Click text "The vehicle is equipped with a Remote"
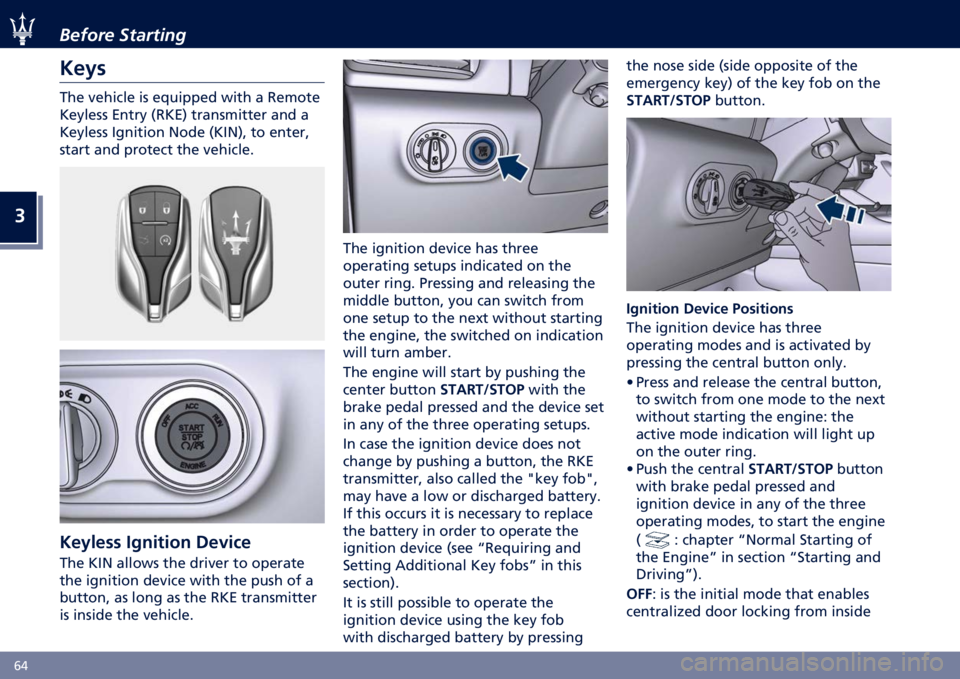 click(190, 97)
